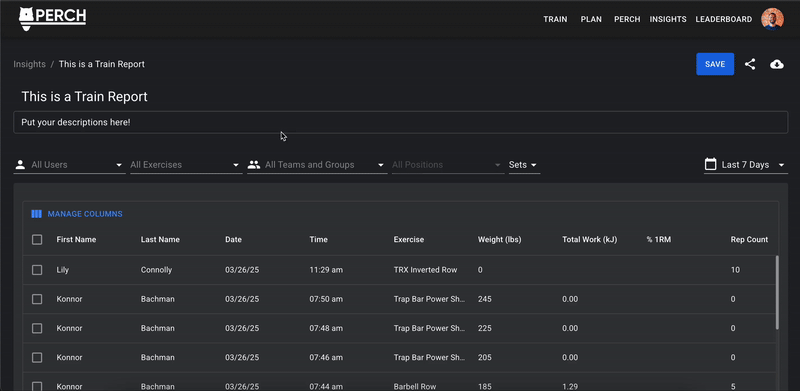The width and height of the screenshot is (800, 391).
Task: Click the report title This is a Train Report
Action: (84, 96)
